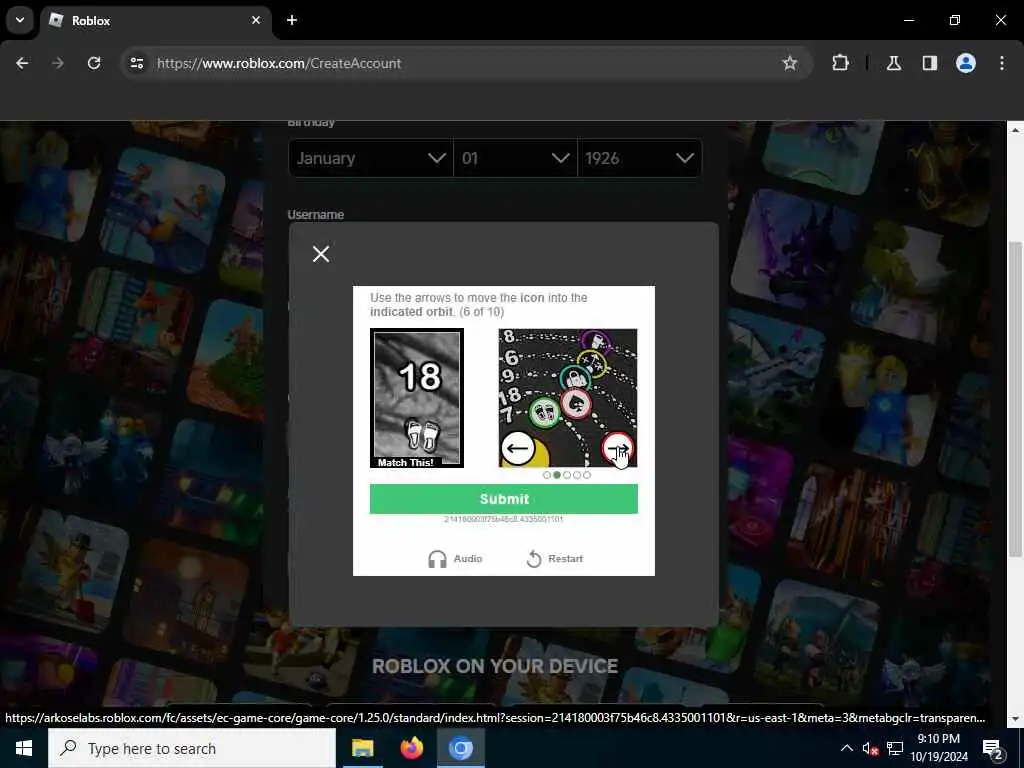Screen dimensions: 1024x768
Task: Select the first progress dot under the puzzle
Action: [547, 475]
